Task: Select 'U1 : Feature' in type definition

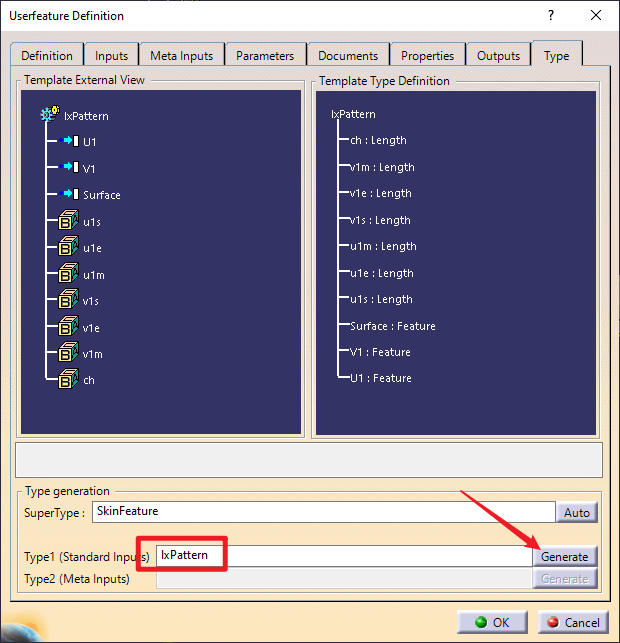Action: tap(381, 378)
